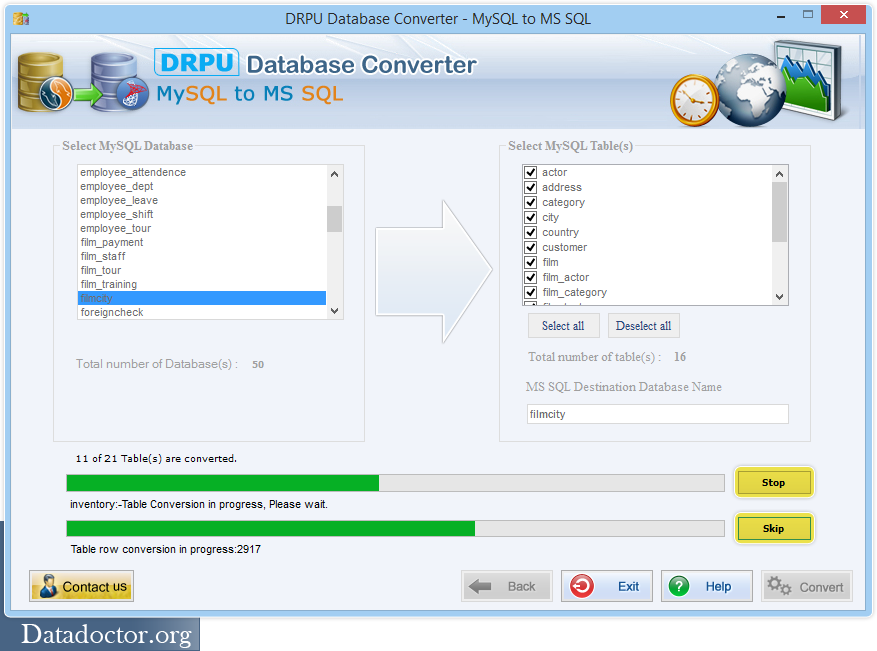877x651 pixels.
Task: Uncheck the actor table checkbox
Action: point(531,172)
